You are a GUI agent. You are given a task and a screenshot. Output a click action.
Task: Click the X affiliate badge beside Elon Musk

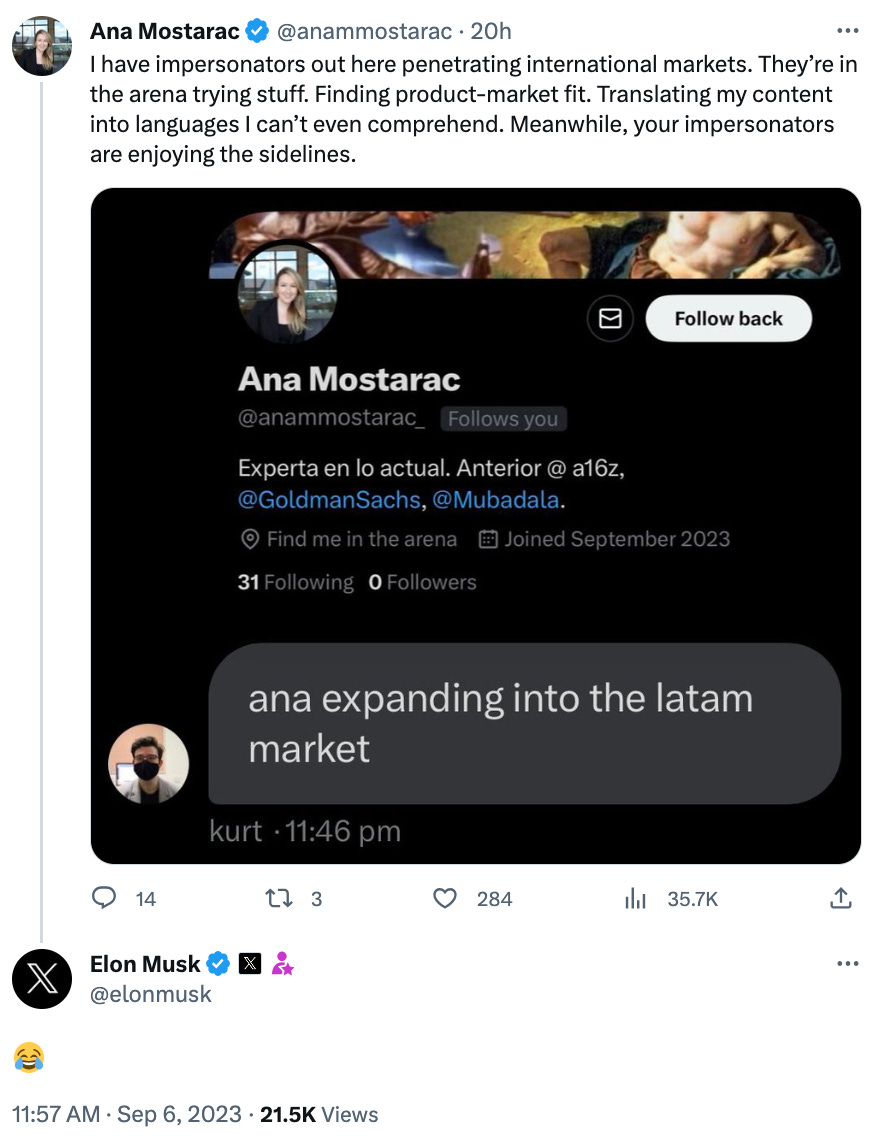click(x=250, y=964)
